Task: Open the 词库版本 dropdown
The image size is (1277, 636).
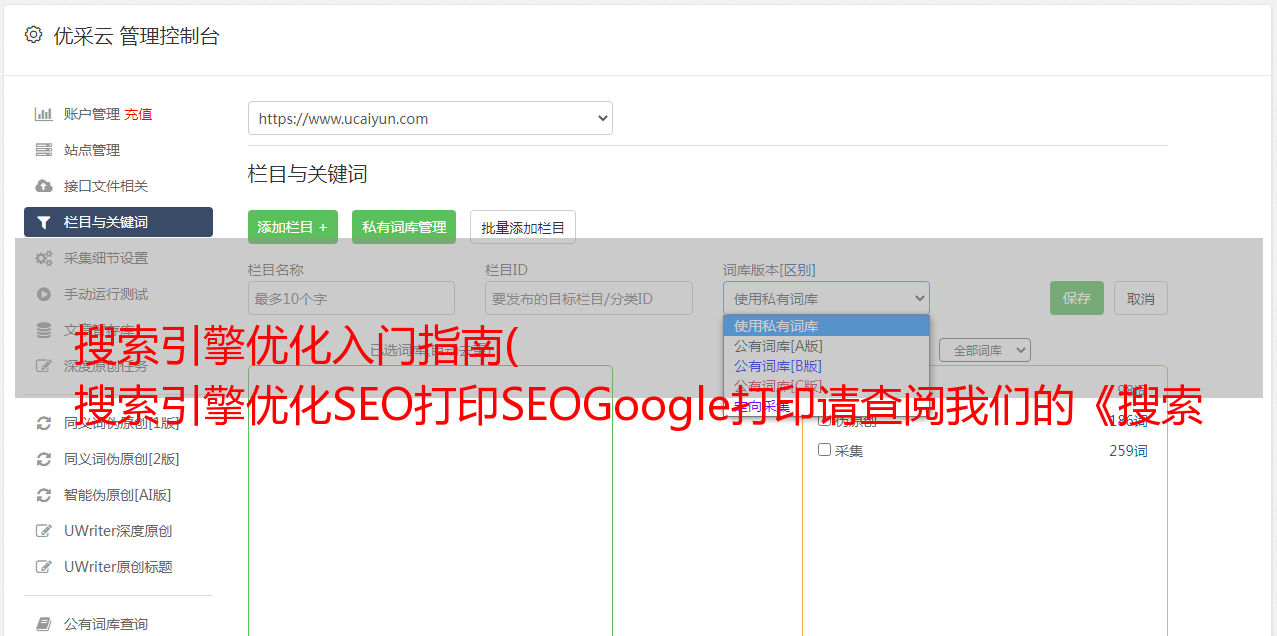Action: tap(826, 298)
